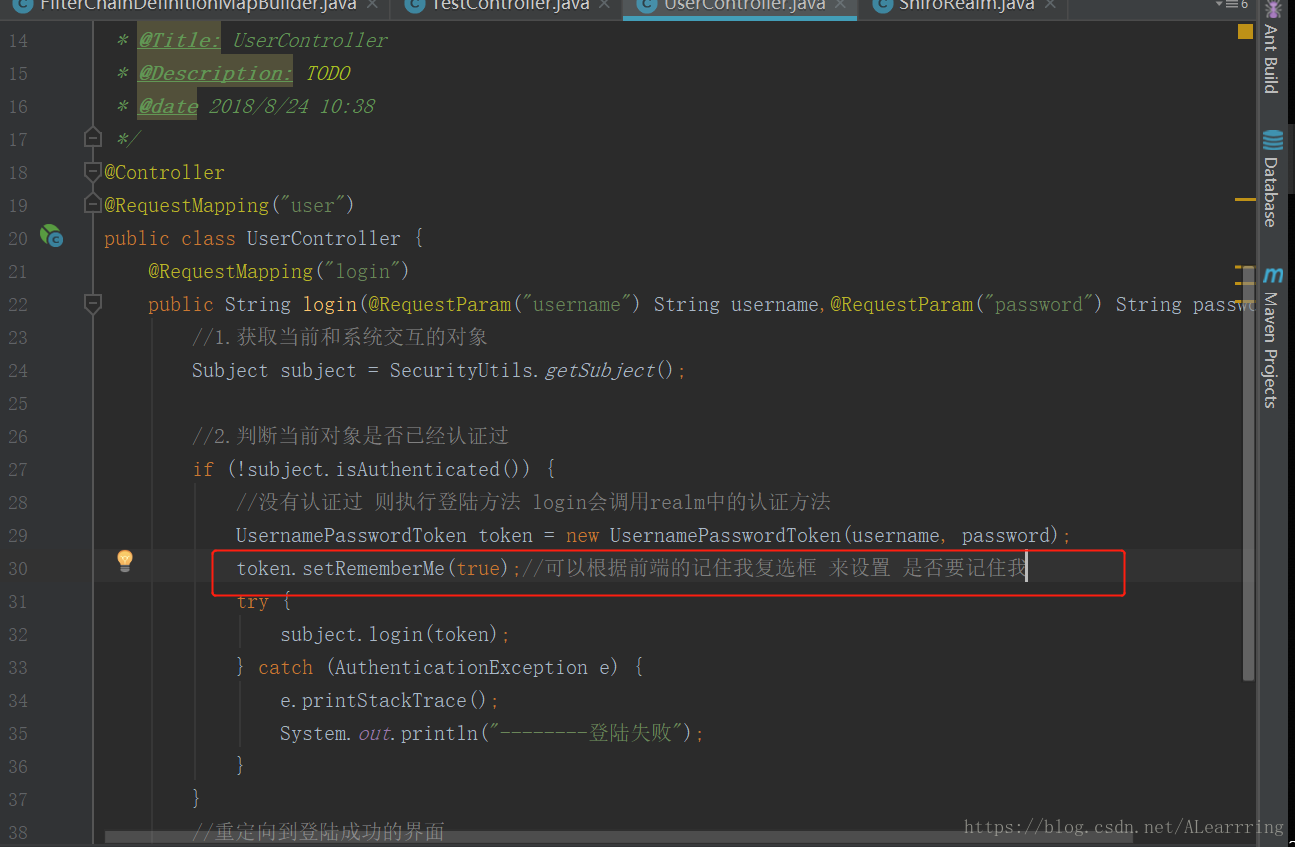Screen dimensions: 1295x847
Task: Click the @RequestMapping("user") annotation
Action: (229, 205)
